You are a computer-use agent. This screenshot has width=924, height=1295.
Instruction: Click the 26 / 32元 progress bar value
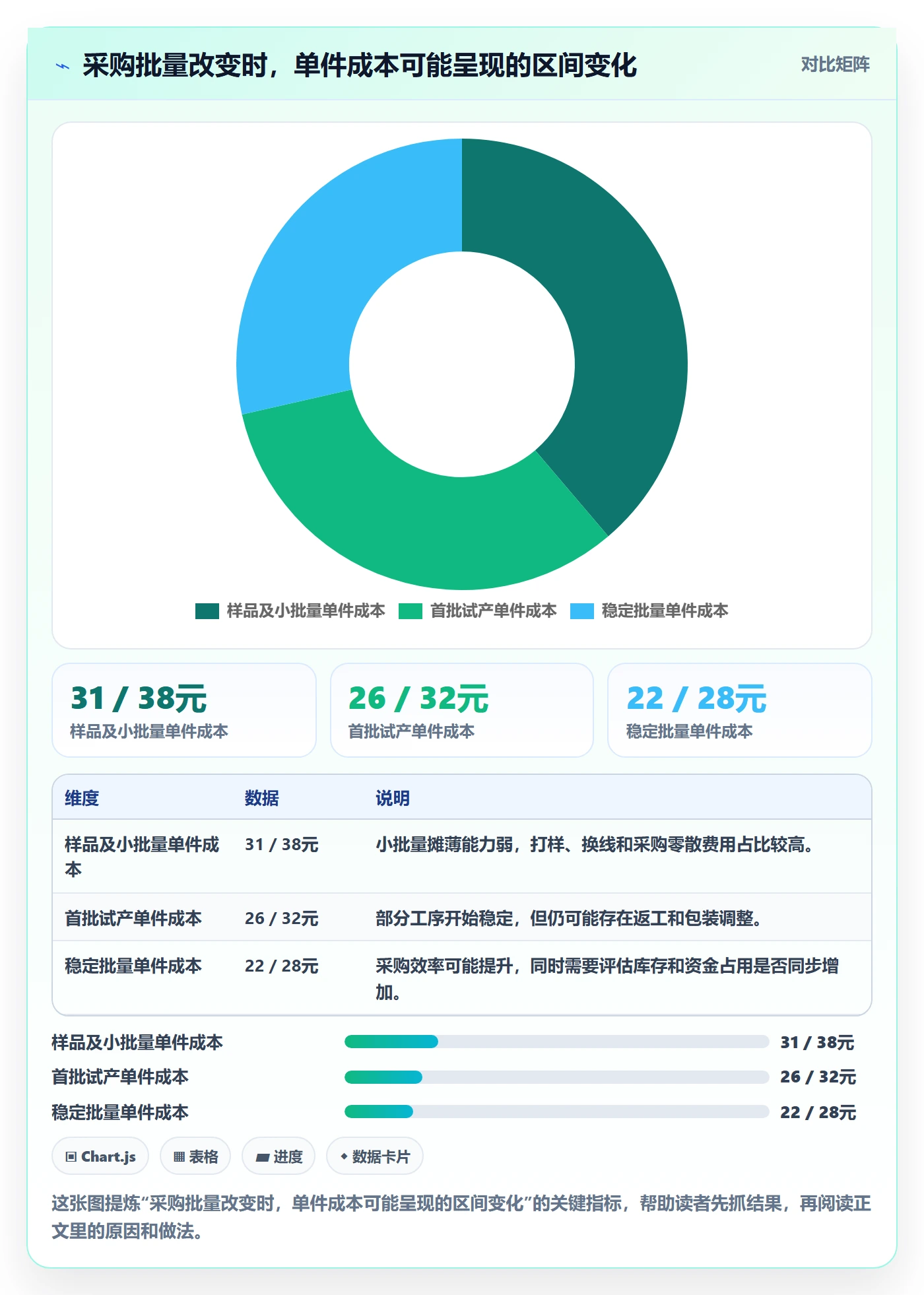tap(818, 1077)
